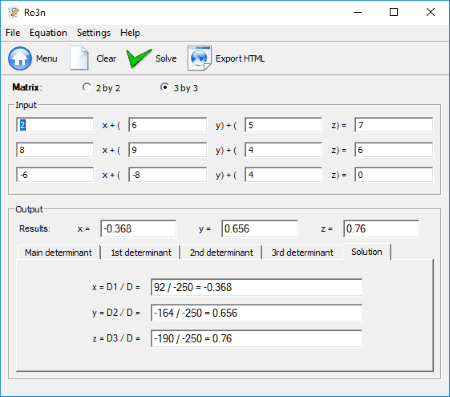The image size is (450, 397).
Task: Select the Solution tab
Action: point(367,252)
